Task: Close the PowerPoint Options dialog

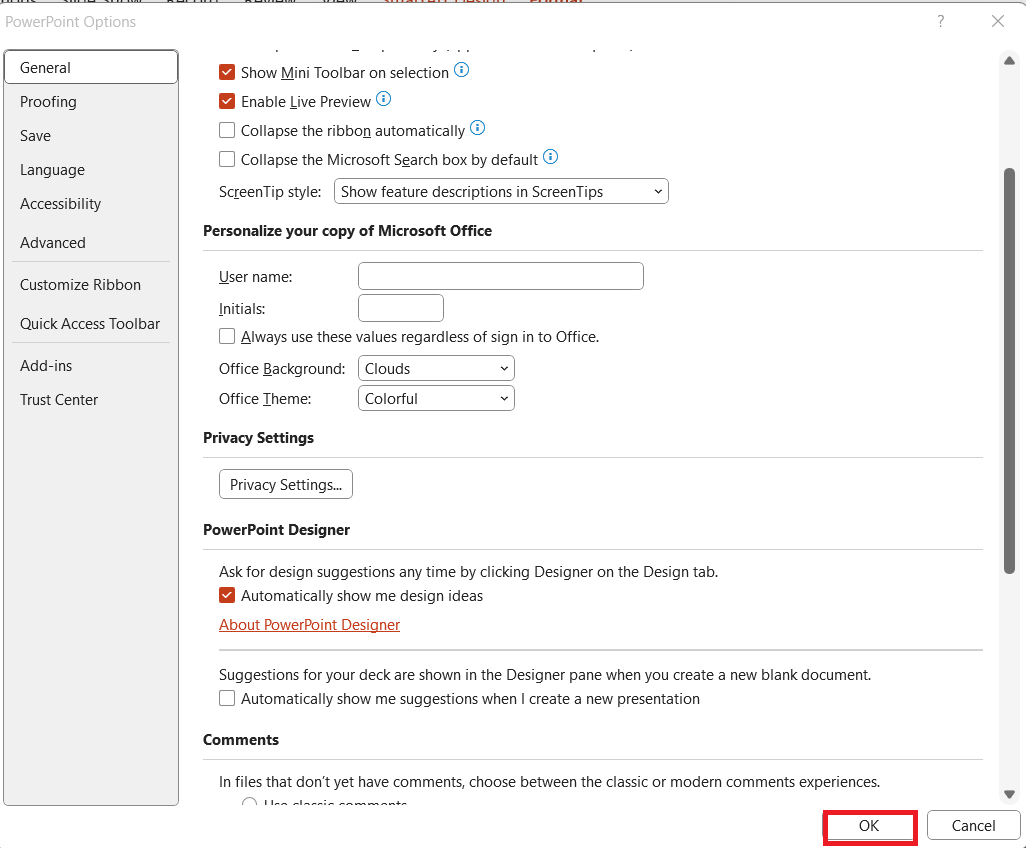Action: [x=997, y=22]
